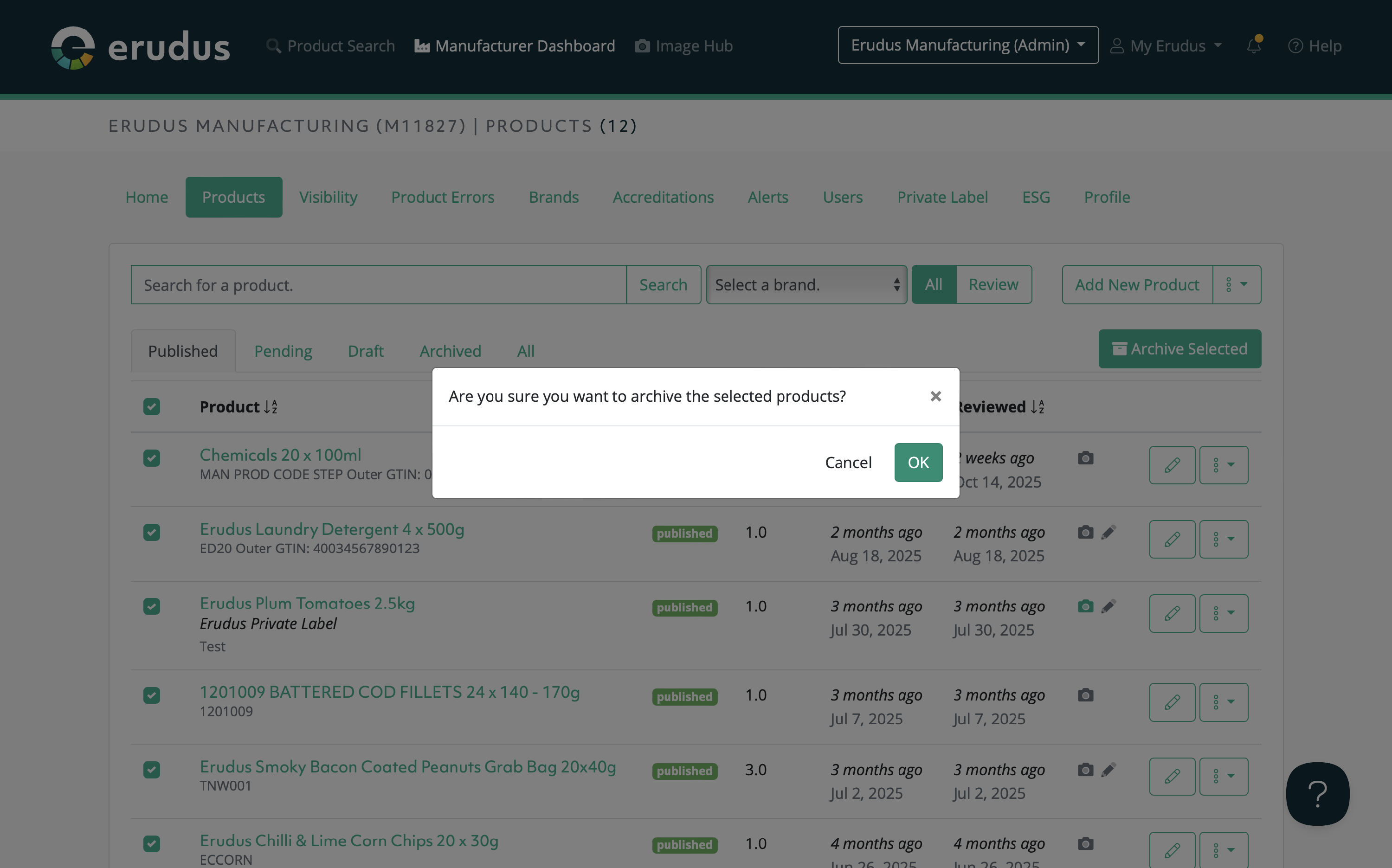Confirm archiving by clicking OK

918,462
